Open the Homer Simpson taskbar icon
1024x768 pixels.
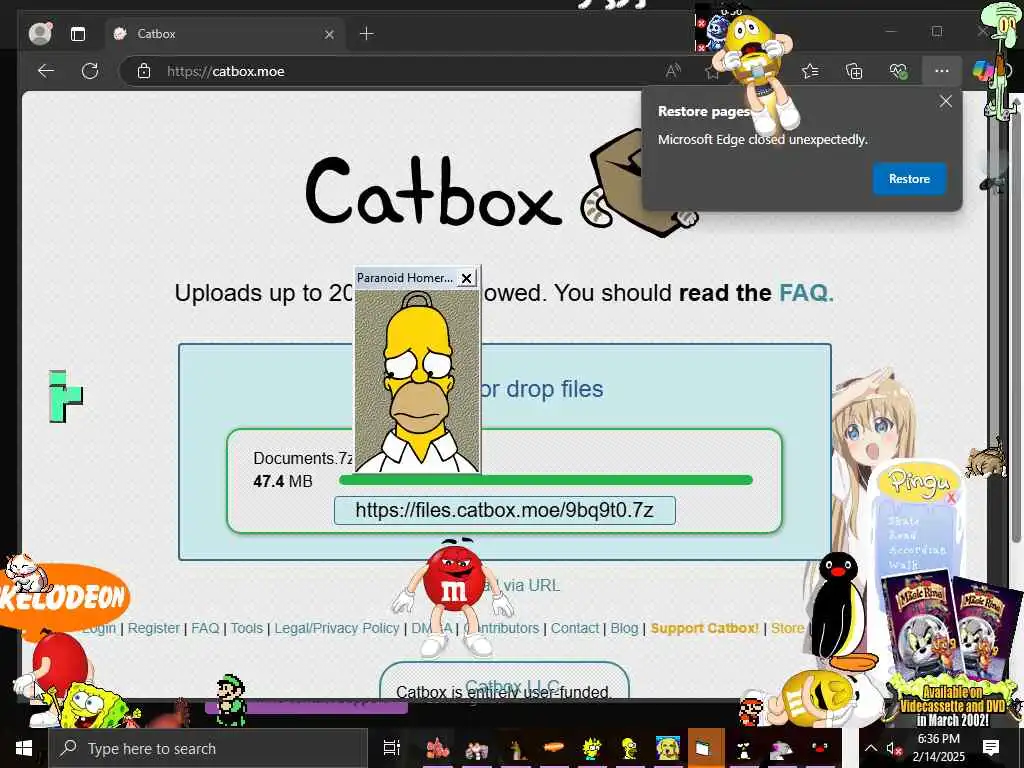click(x=630, y=748)
